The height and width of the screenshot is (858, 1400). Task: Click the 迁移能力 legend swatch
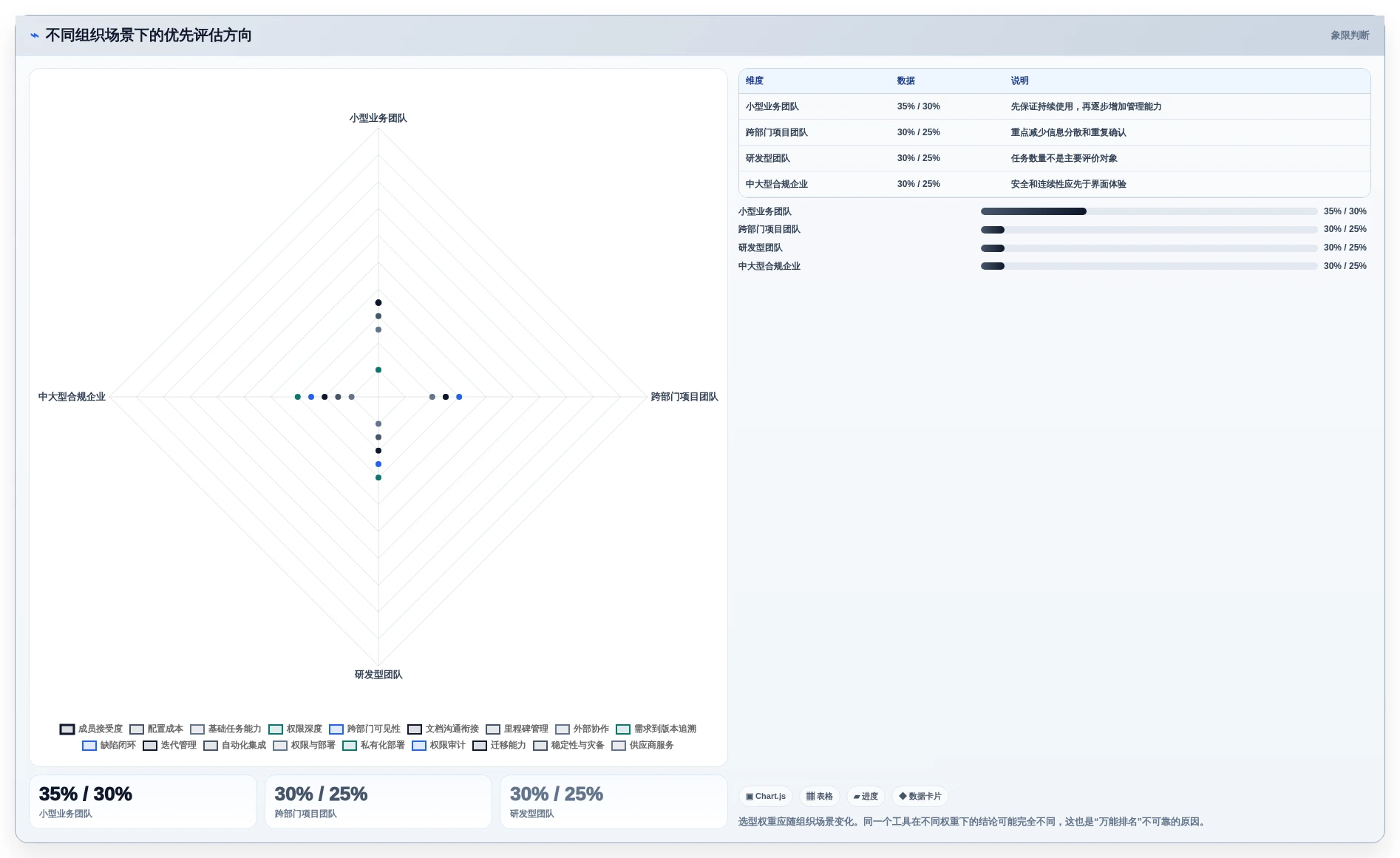point(480,745)
